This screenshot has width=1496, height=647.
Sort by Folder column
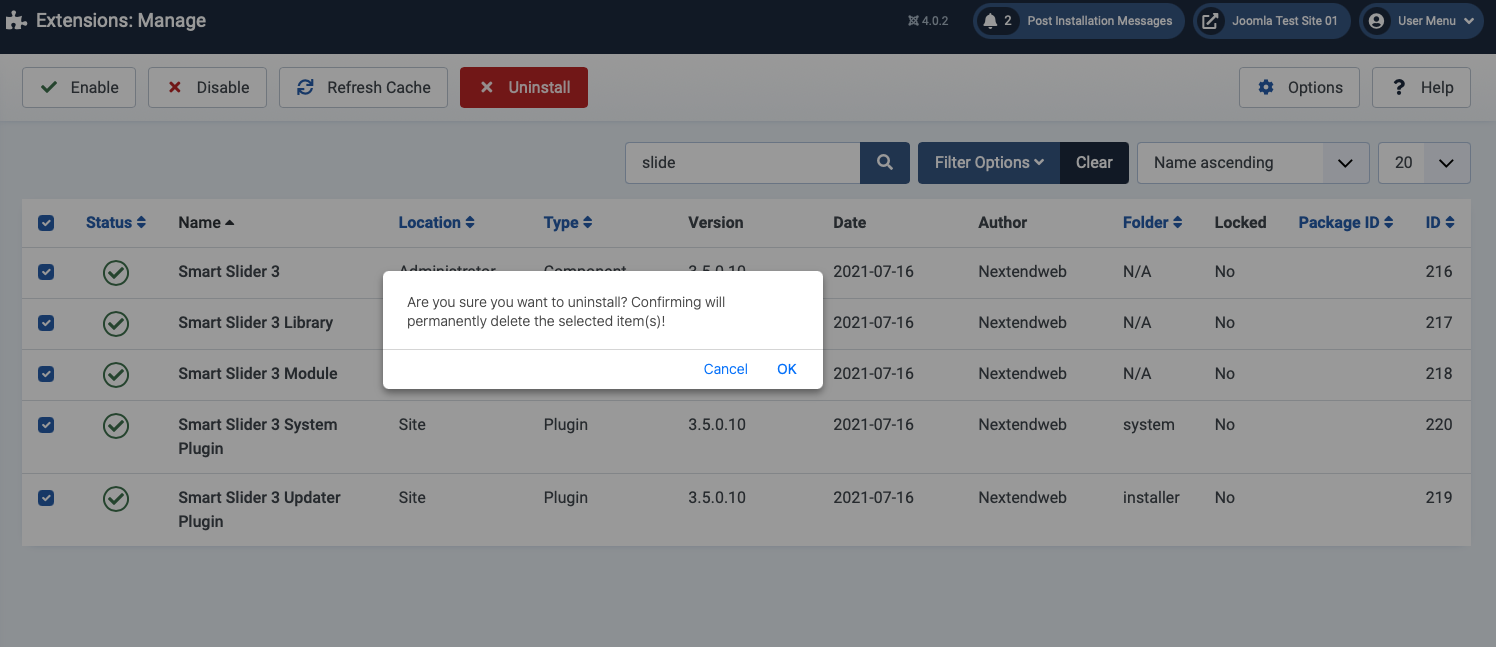pyautogui.click(x=1153, y=222)
